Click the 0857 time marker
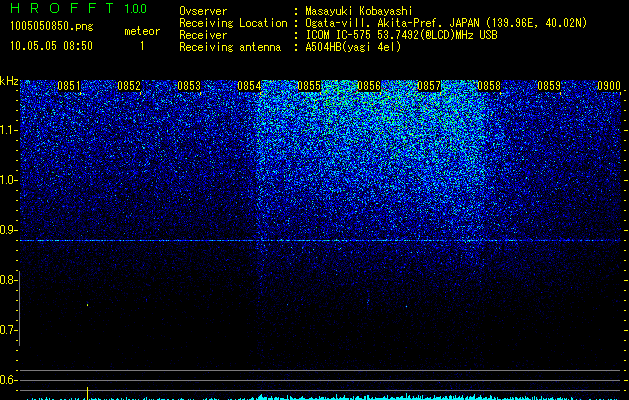 (x=429, y=86)
